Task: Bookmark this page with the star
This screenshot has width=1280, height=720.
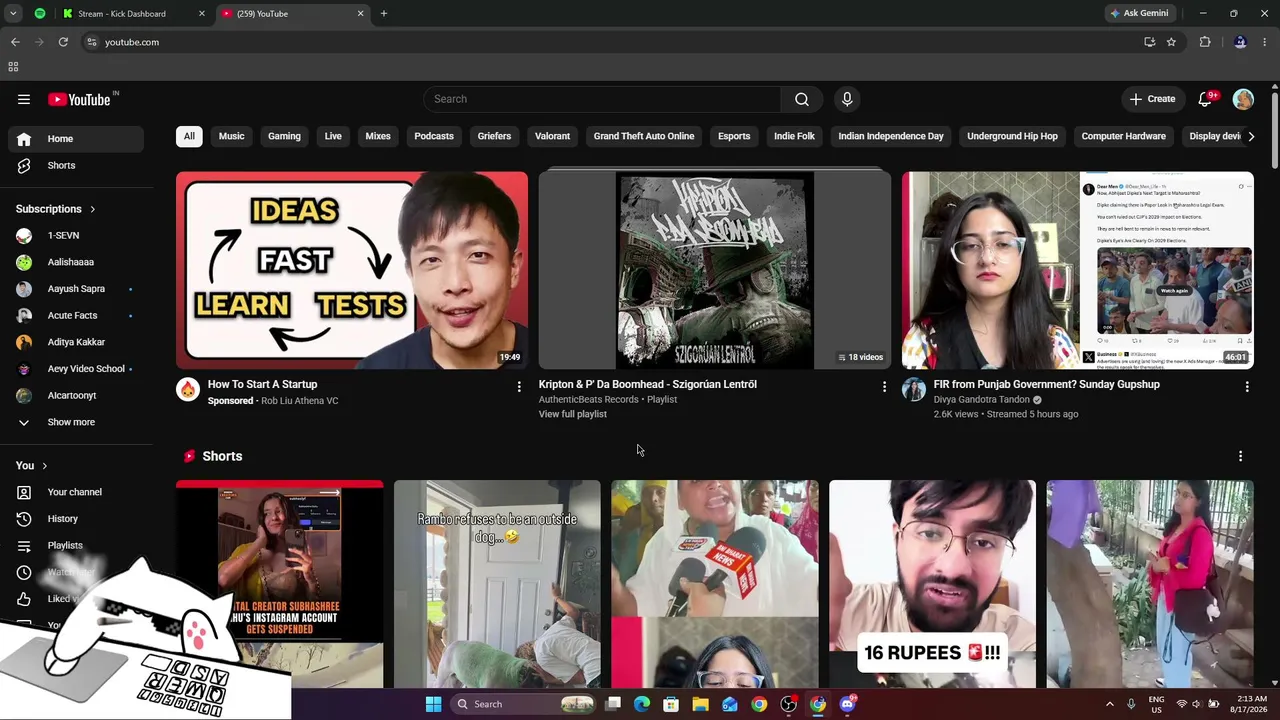Action: point(1171,42)
